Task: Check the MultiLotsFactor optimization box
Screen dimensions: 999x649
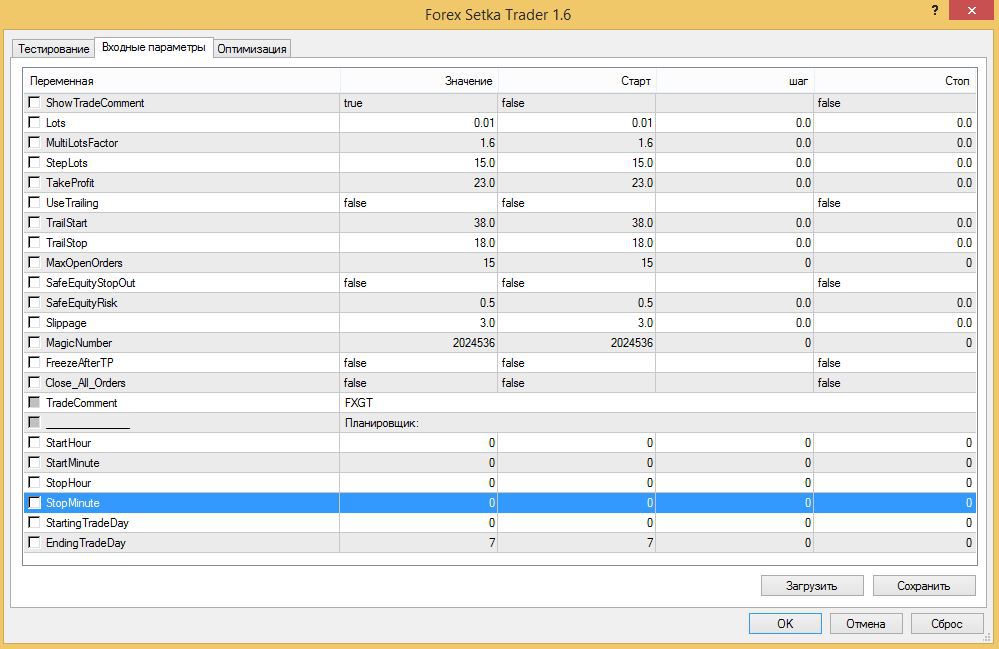Action: click(34, 142)
